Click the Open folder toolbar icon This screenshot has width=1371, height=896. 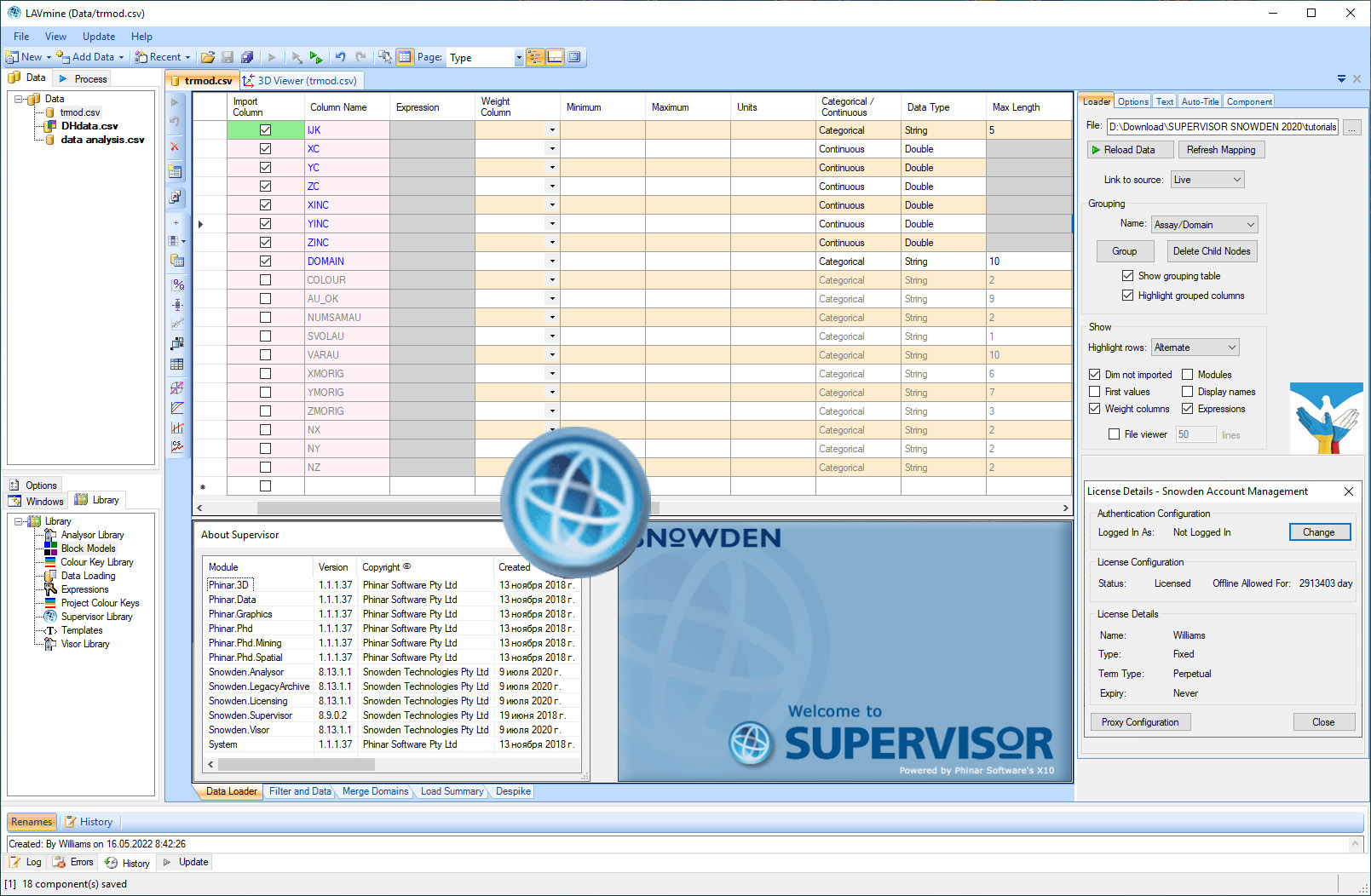(207, 57)
